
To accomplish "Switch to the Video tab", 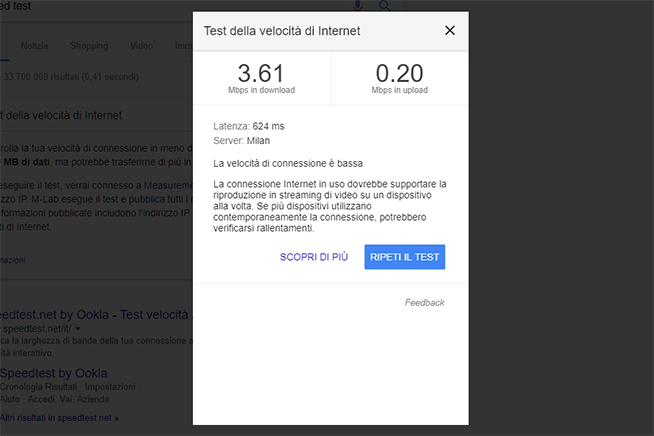I will coord(141,46).
